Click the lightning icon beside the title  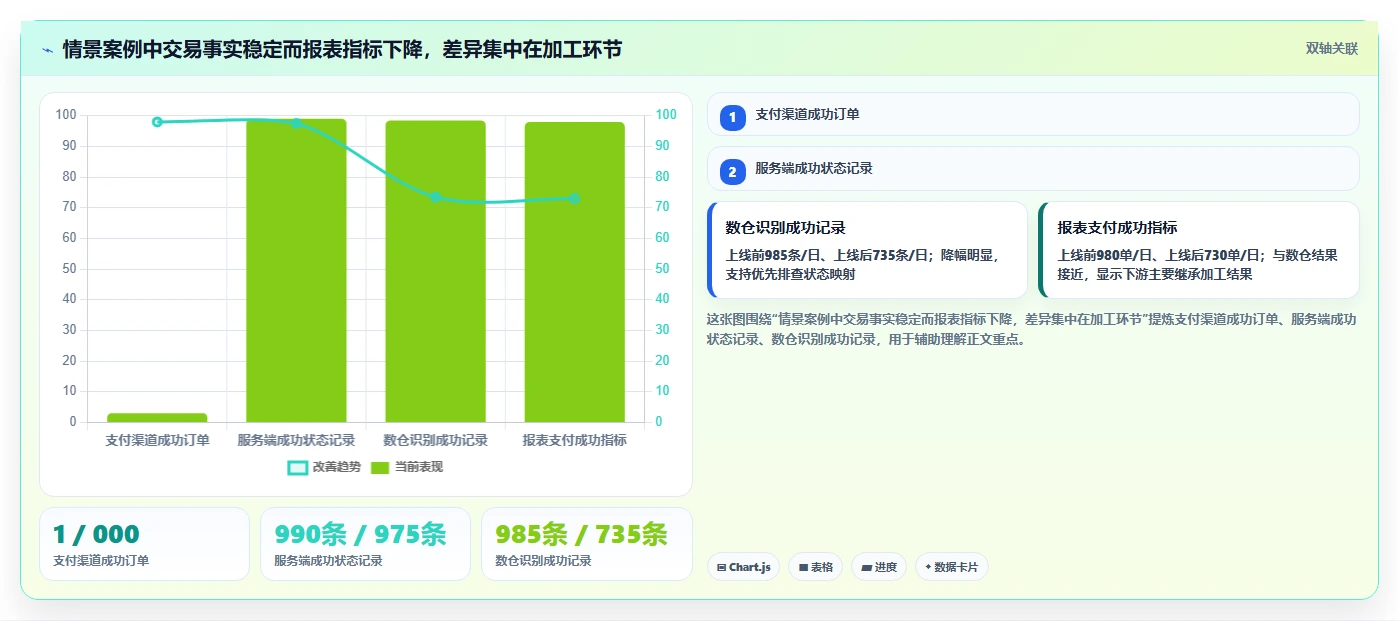click(x=47, y=49)
